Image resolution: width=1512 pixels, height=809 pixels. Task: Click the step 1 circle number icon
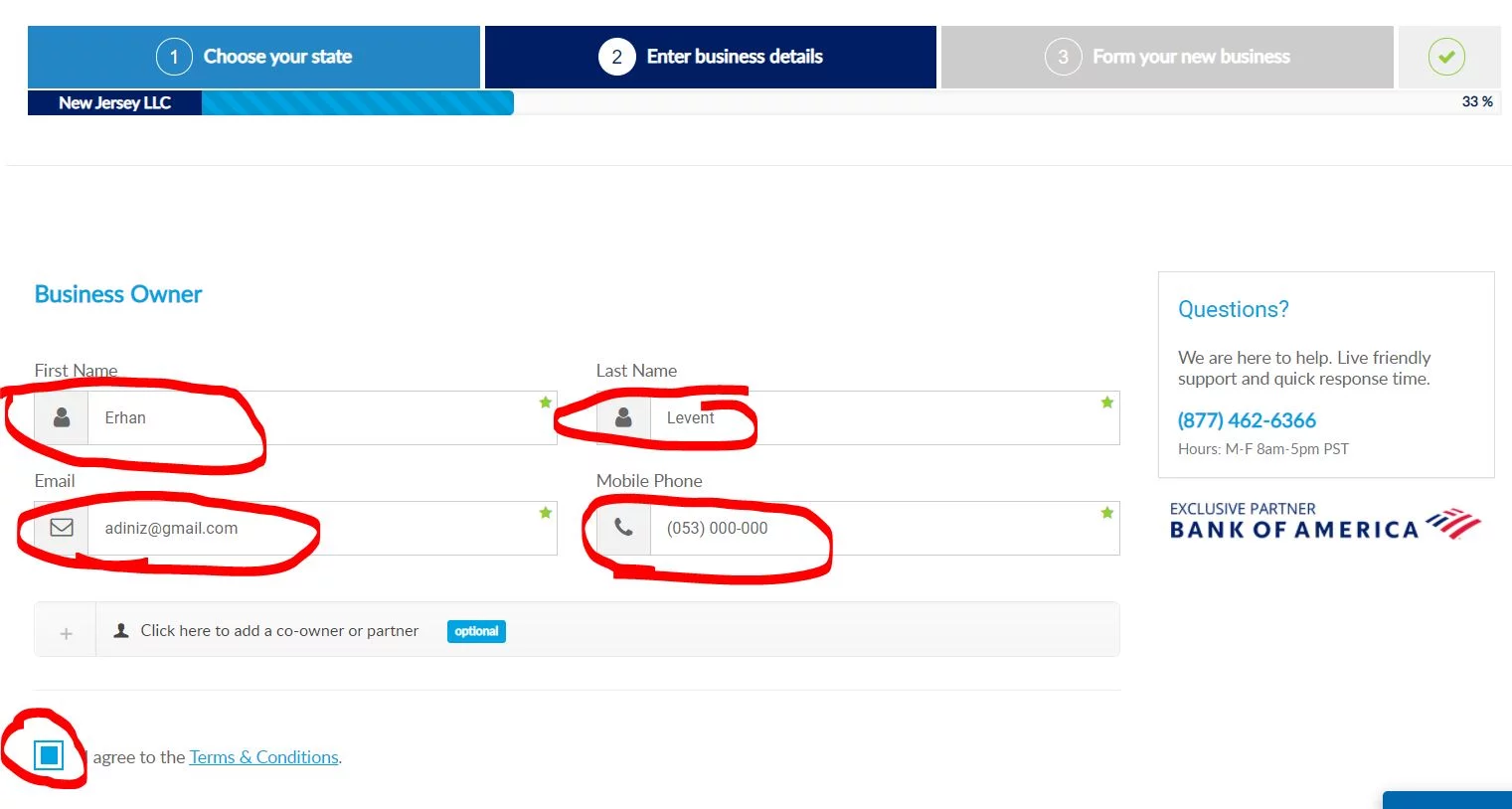174,57
